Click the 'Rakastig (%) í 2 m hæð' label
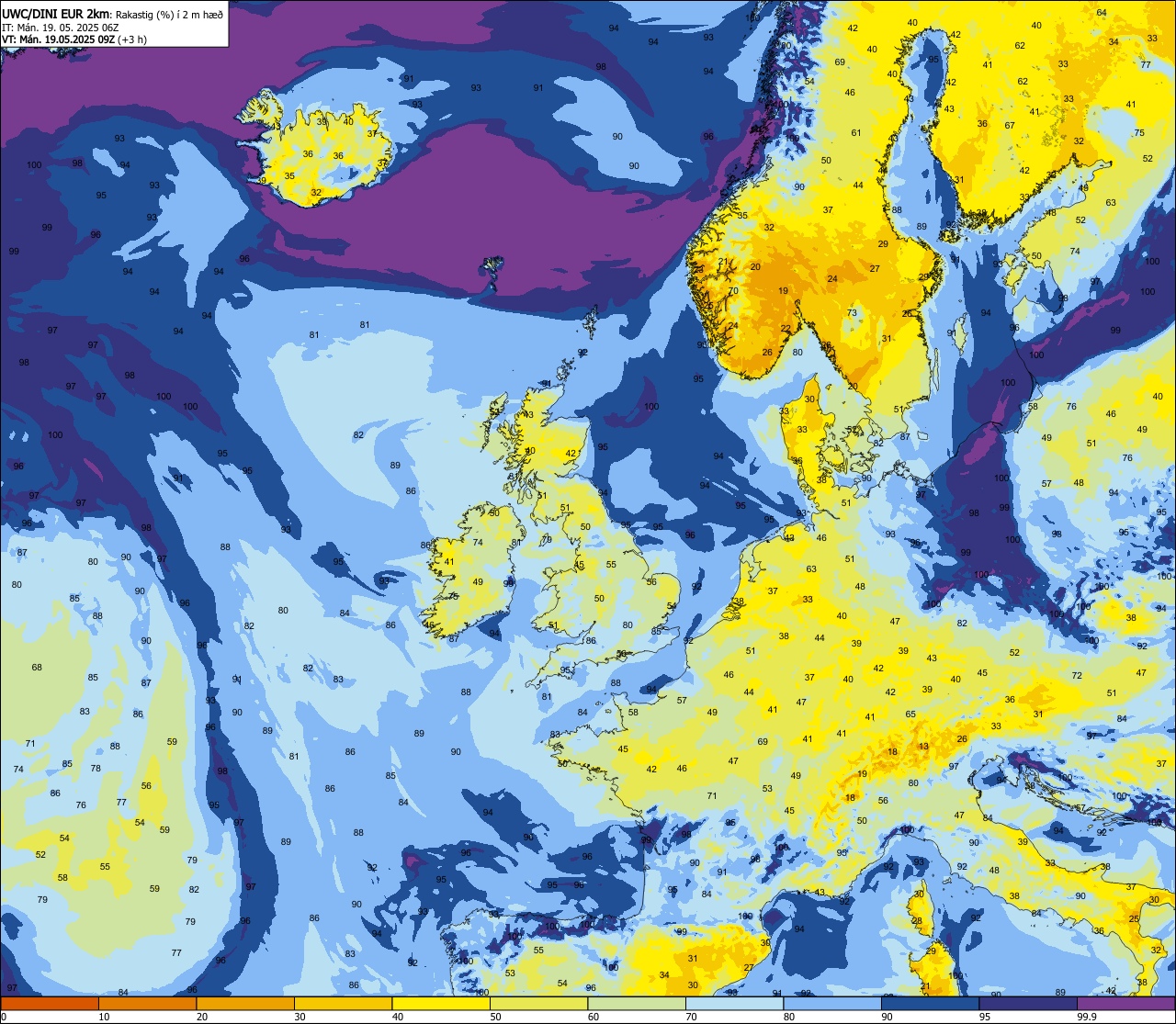The width and height of the screenshot is (1176, 1024). click(170, 16)
